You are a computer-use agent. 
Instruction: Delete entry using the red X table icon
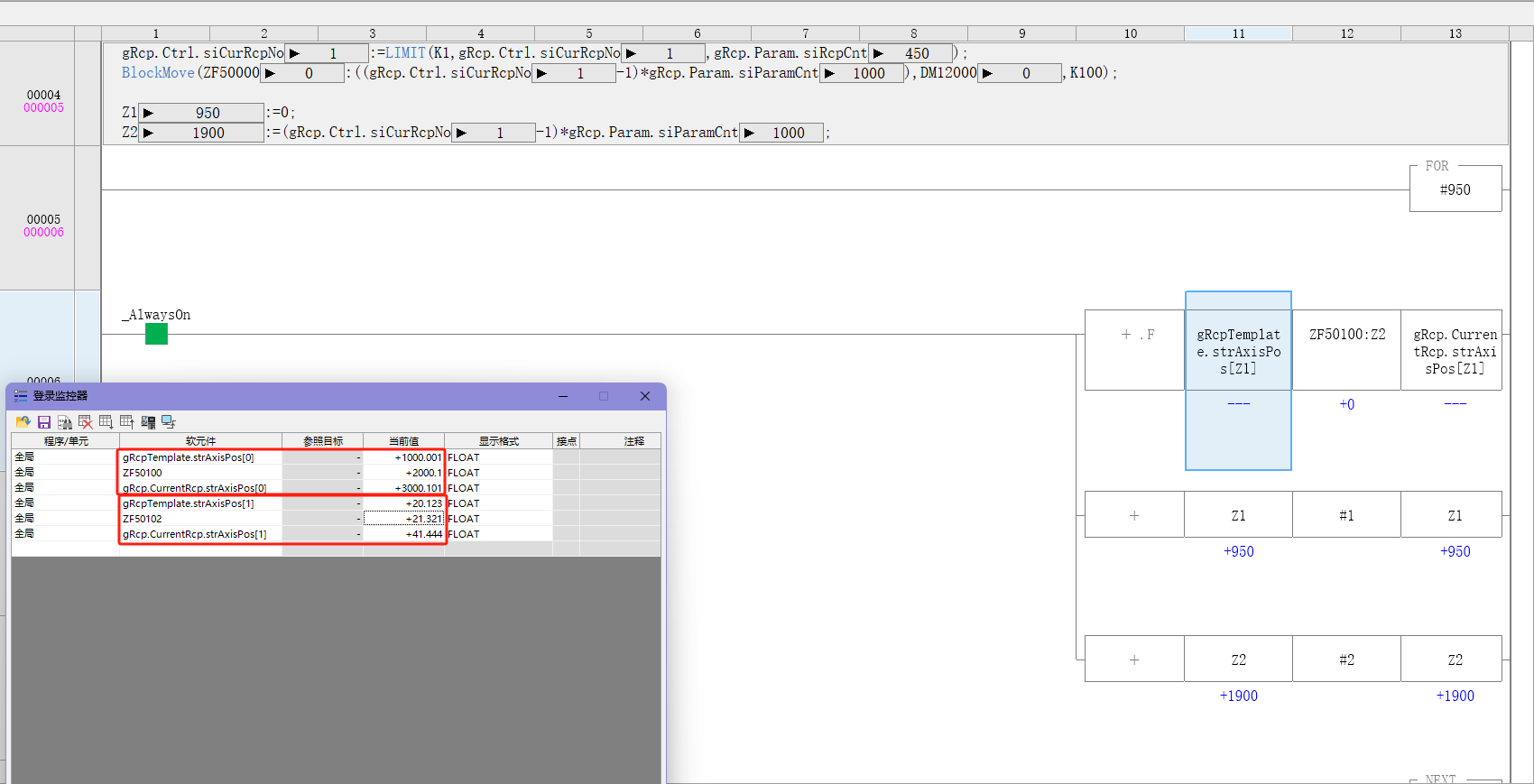tap(86, 422)
